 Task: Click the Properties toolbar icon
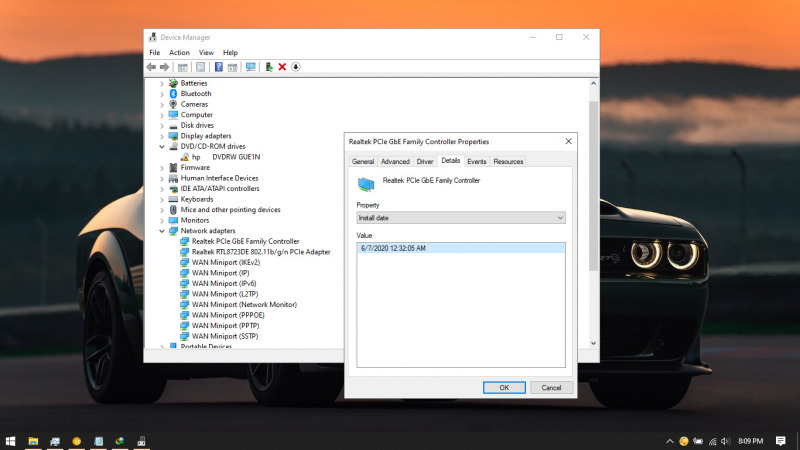tap(201, 67)
